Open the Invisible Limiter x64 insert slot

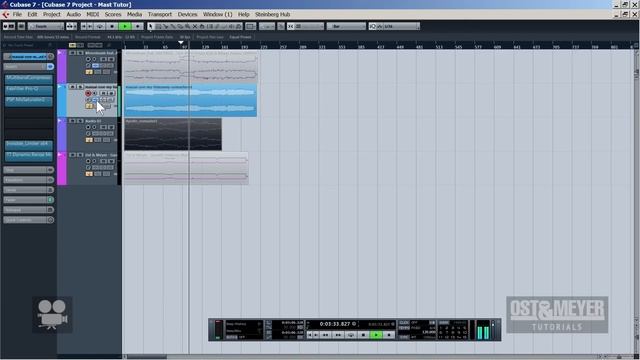29,144
